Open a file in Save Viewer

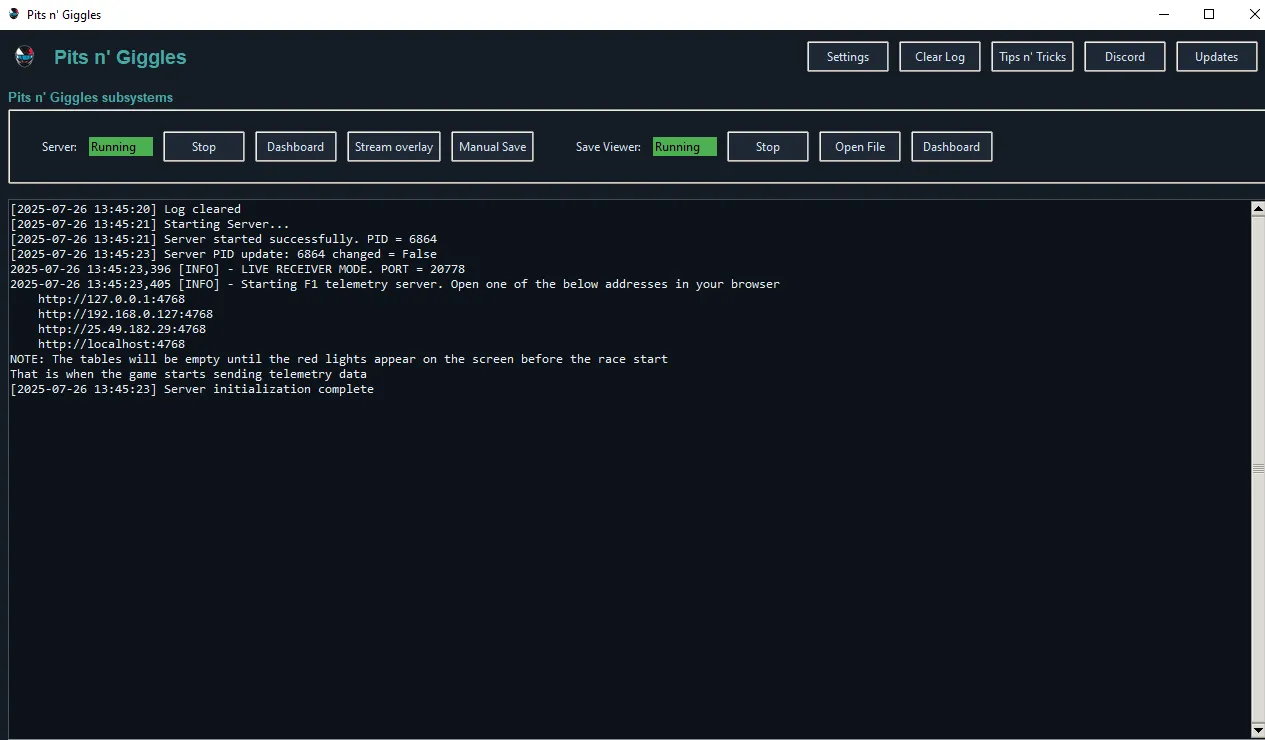859,146
